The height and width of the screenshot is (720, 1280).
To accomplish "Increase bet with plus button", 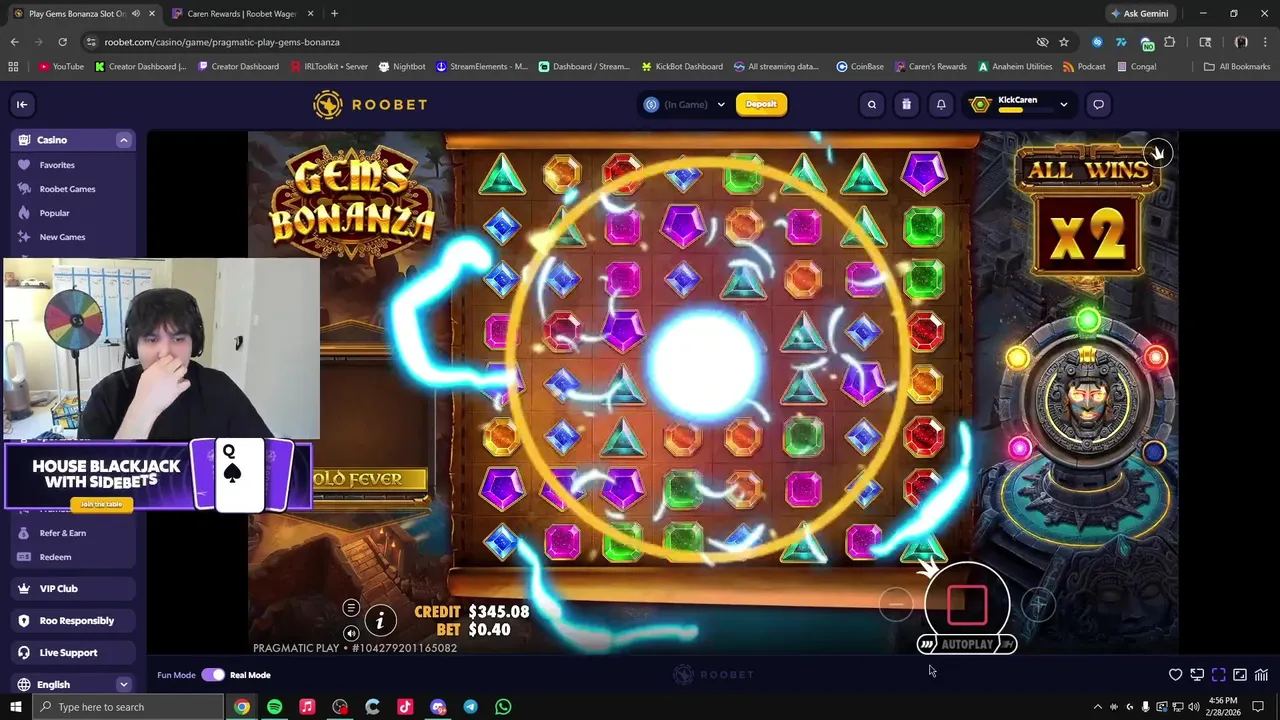I will (1038, 603).
